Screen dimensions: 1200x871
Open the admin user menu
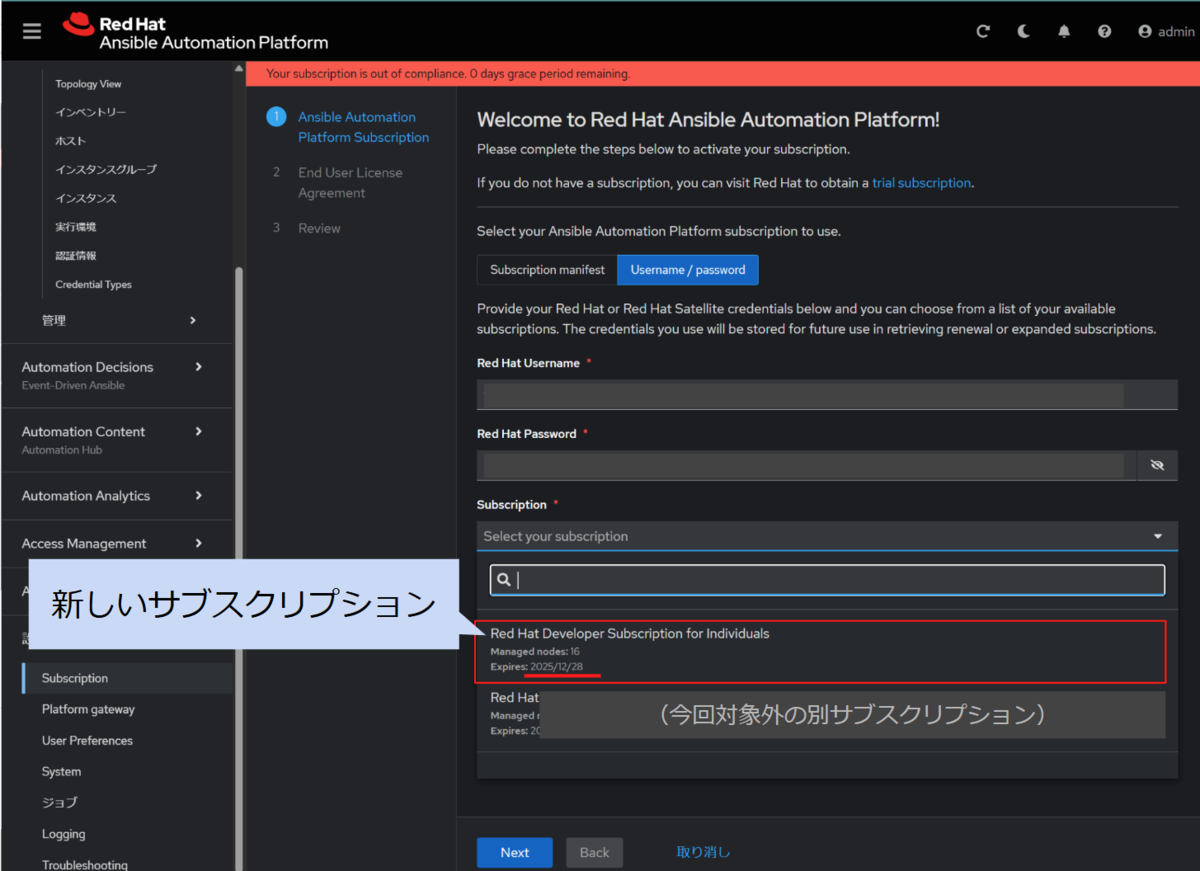1166,32
